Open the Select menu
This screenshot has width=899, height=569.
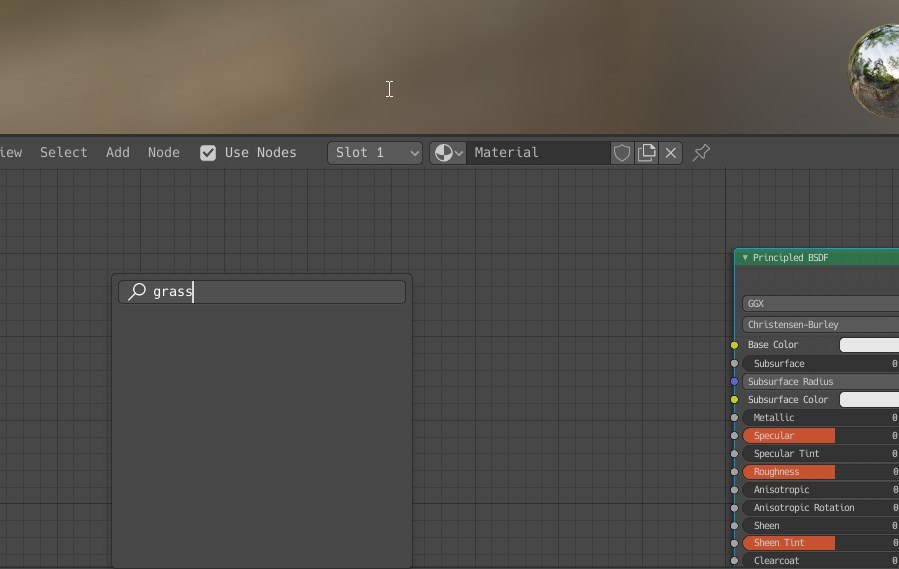[64, 153]
